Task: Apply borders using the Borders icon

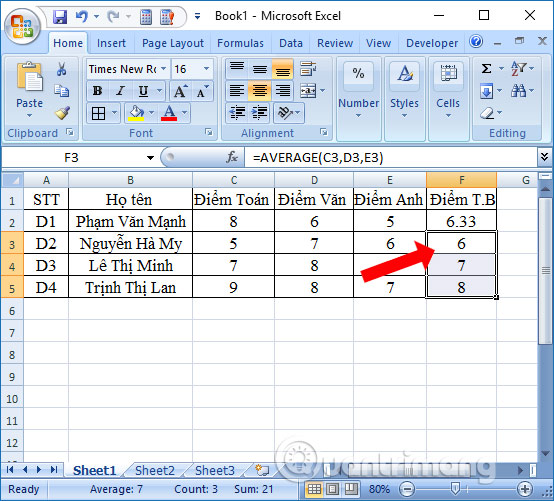Action: coord(98,113)
